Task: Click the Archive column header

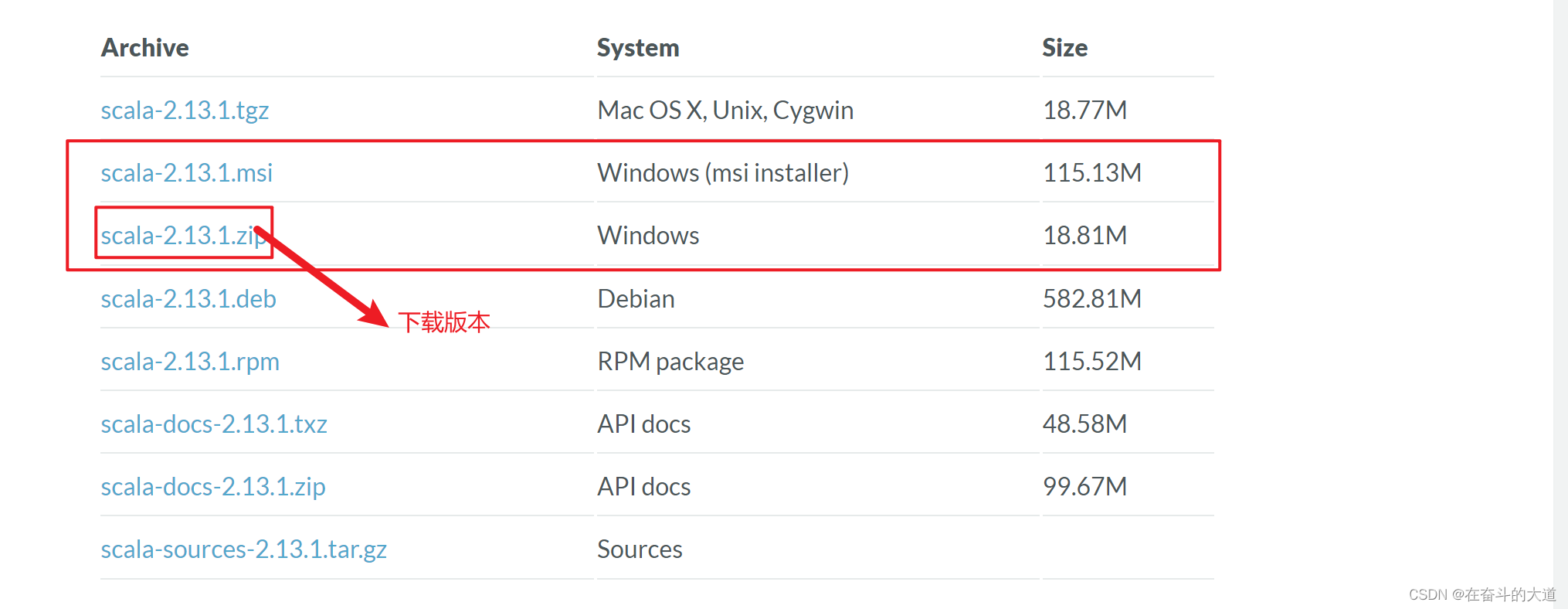Action: point(145,48)
